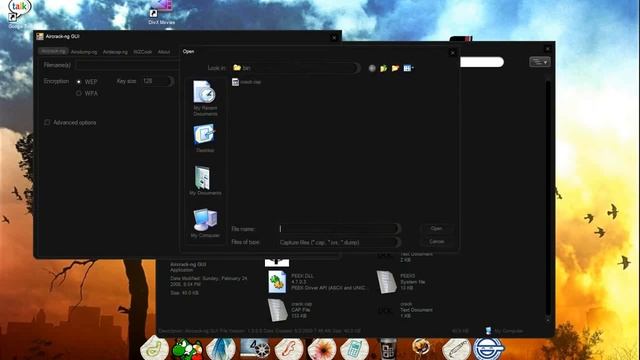Launch the blue smiley dock icon
Viewport: 640px width, 360px height.
[489, 349]
